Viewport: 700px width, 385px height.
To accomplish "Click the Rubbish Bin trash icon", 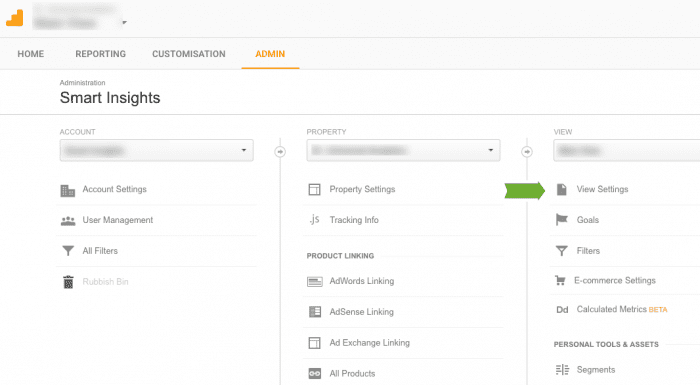I will pyautogui.click(x=68, y=282).
